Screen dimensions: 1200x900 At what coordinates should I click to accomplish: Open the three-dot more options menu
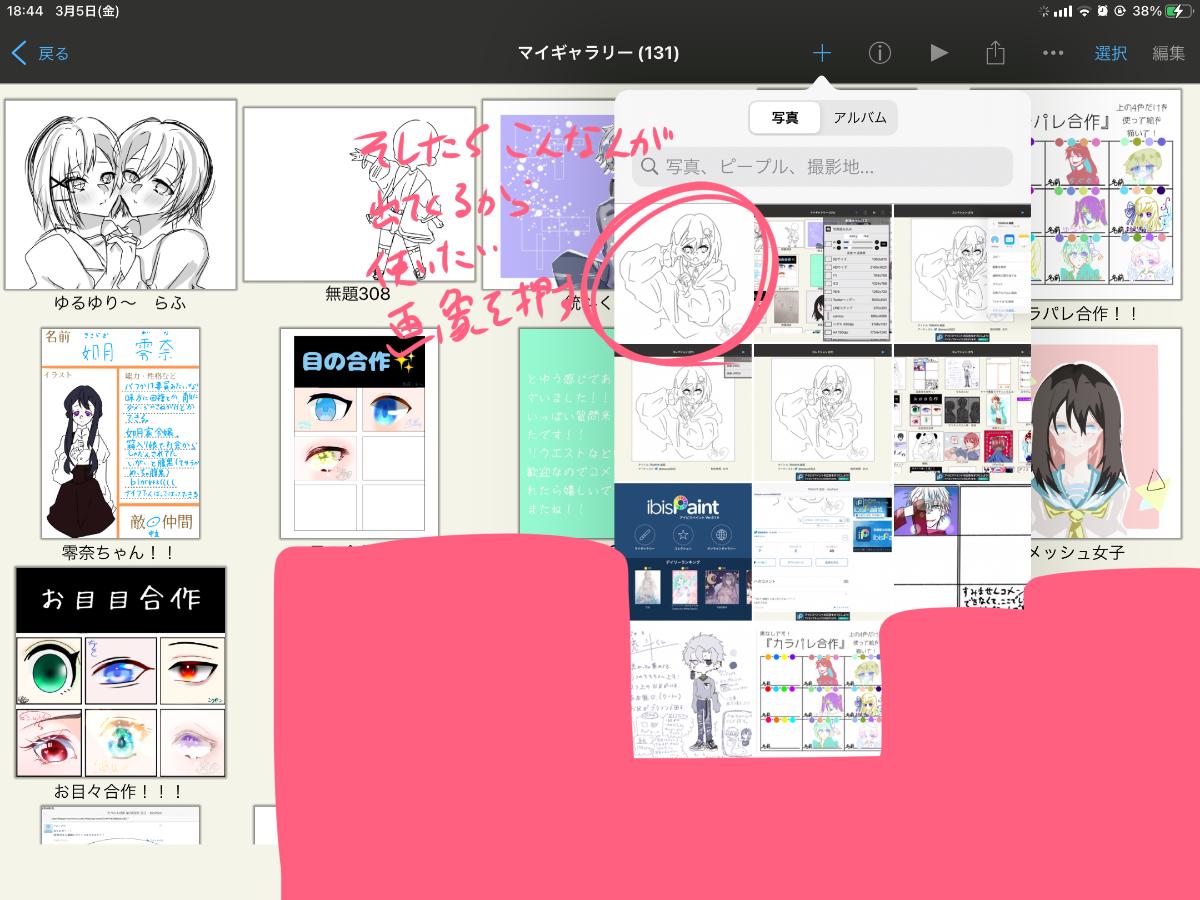click(x=1053, y=53)
